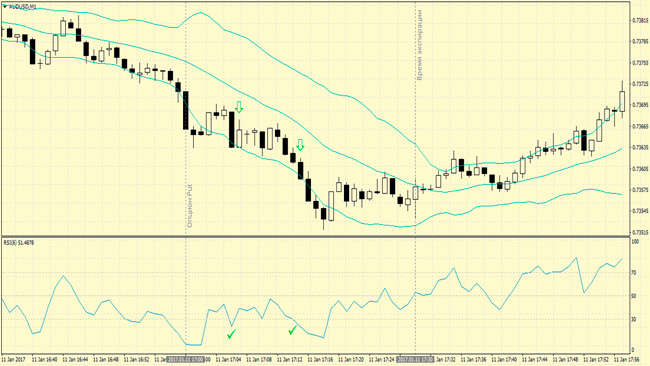The image size is (650, 366).
Task: Select the 'Время экспирации' vertical line label
Action: (420, 45)
